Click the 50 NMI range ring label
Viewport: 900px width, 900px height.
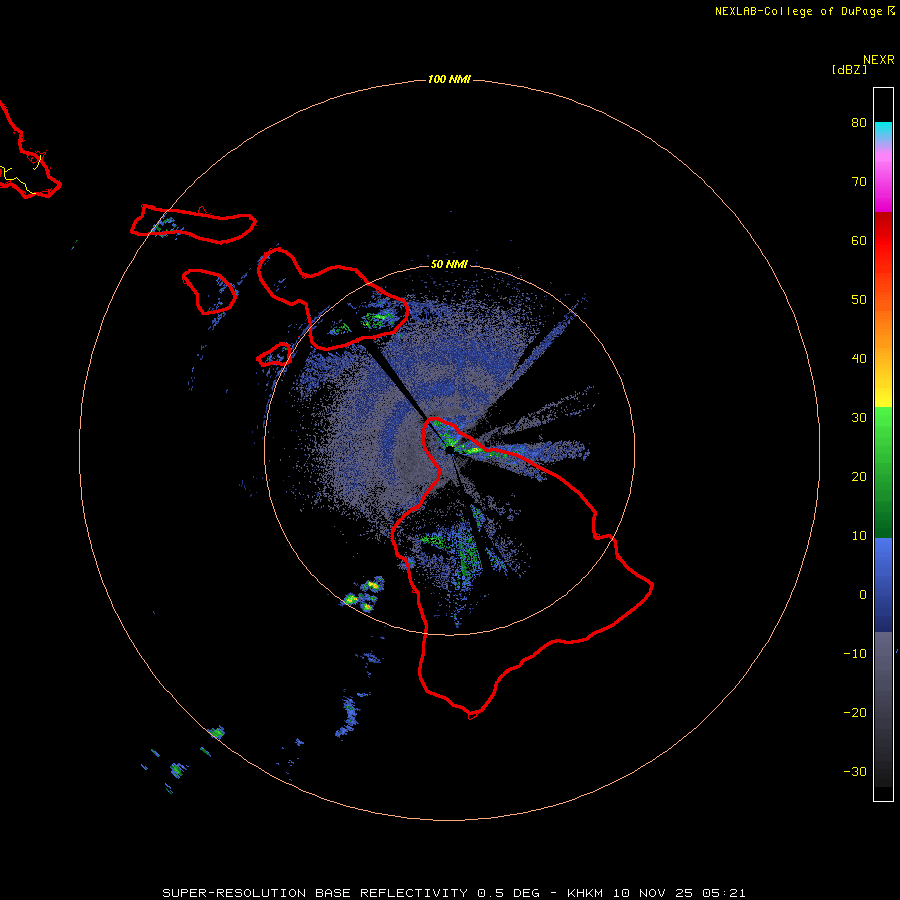(x=449, y=265)
